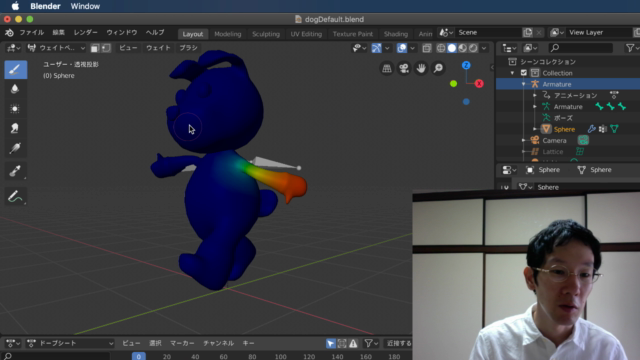Open the ファイル menu

click(x=31, y=33)
